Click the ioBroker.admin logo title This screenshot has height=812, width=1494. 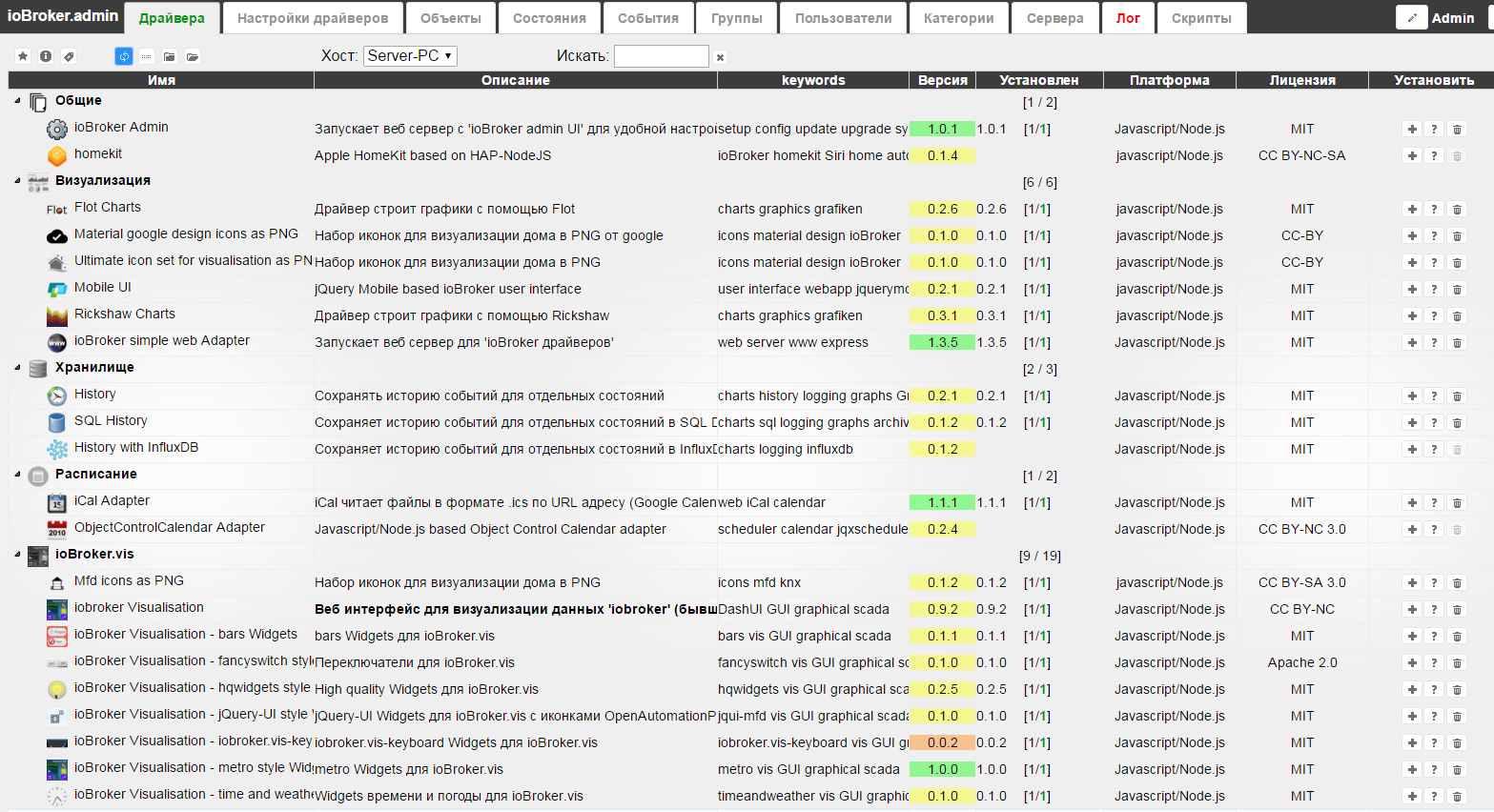click(63, 15)
